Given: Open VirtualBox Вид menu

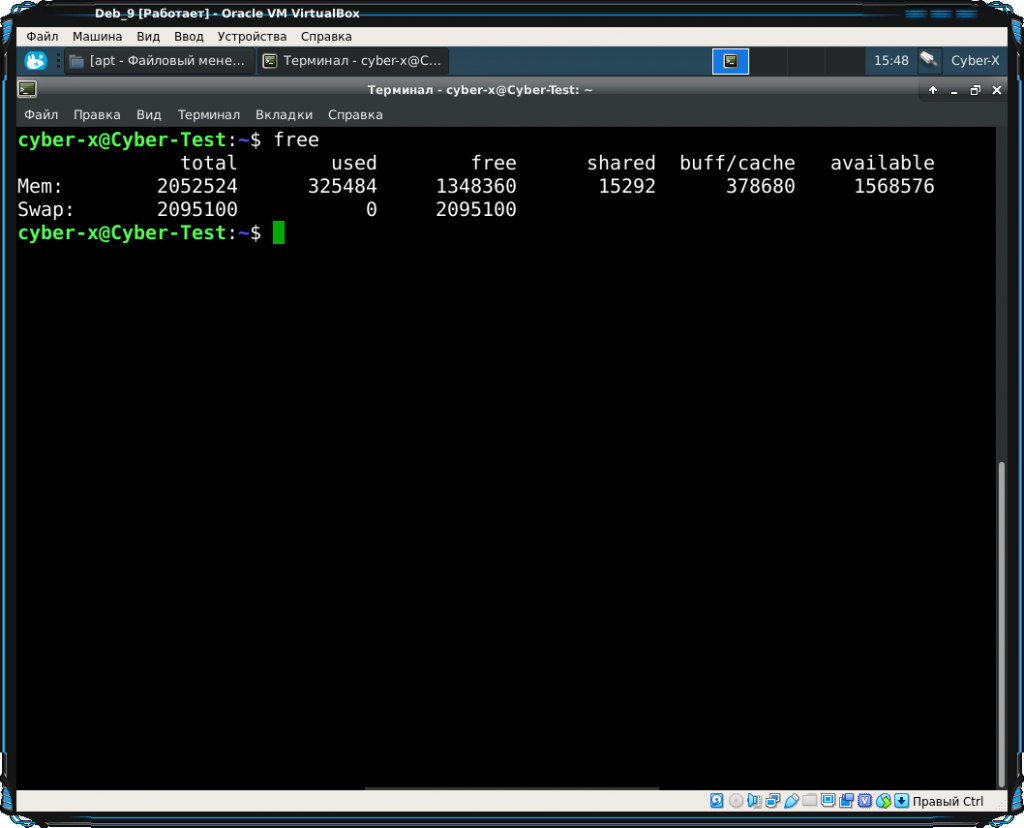Looking at the screenshot, I should 148,37.
